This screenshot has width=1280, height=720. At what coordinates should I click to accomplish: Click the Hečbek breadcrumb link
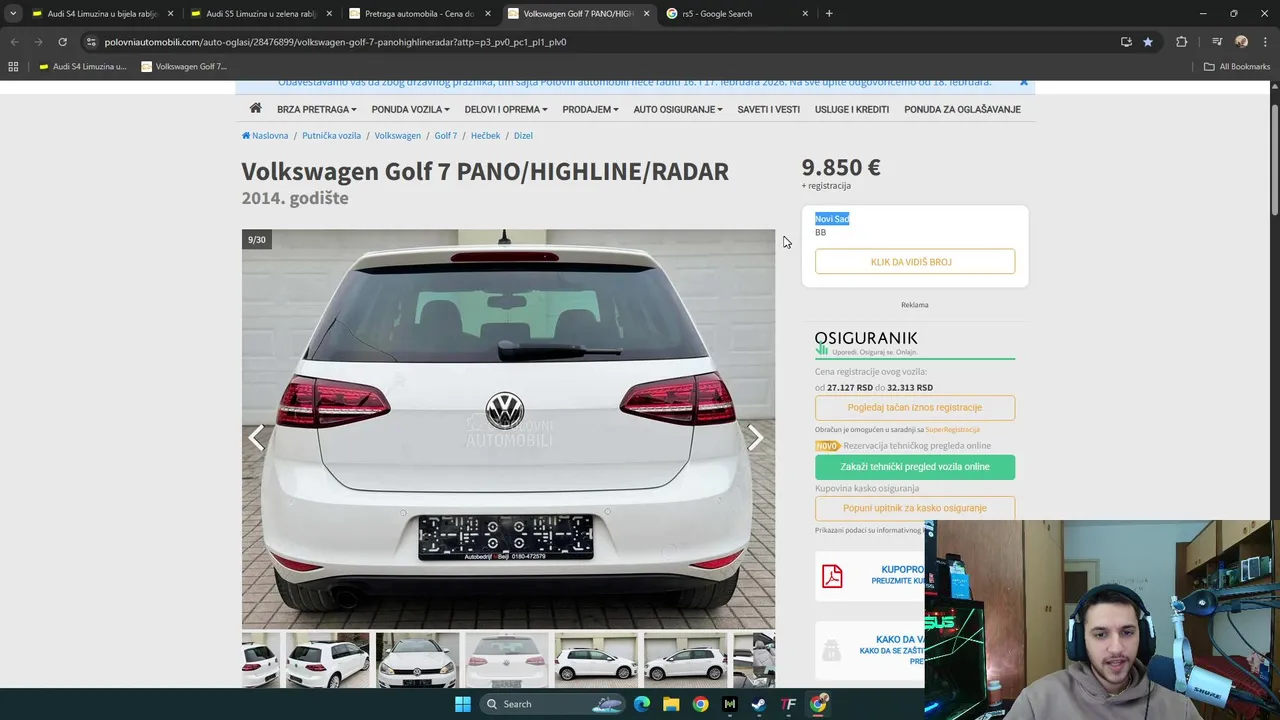click(x=485, y=135)
